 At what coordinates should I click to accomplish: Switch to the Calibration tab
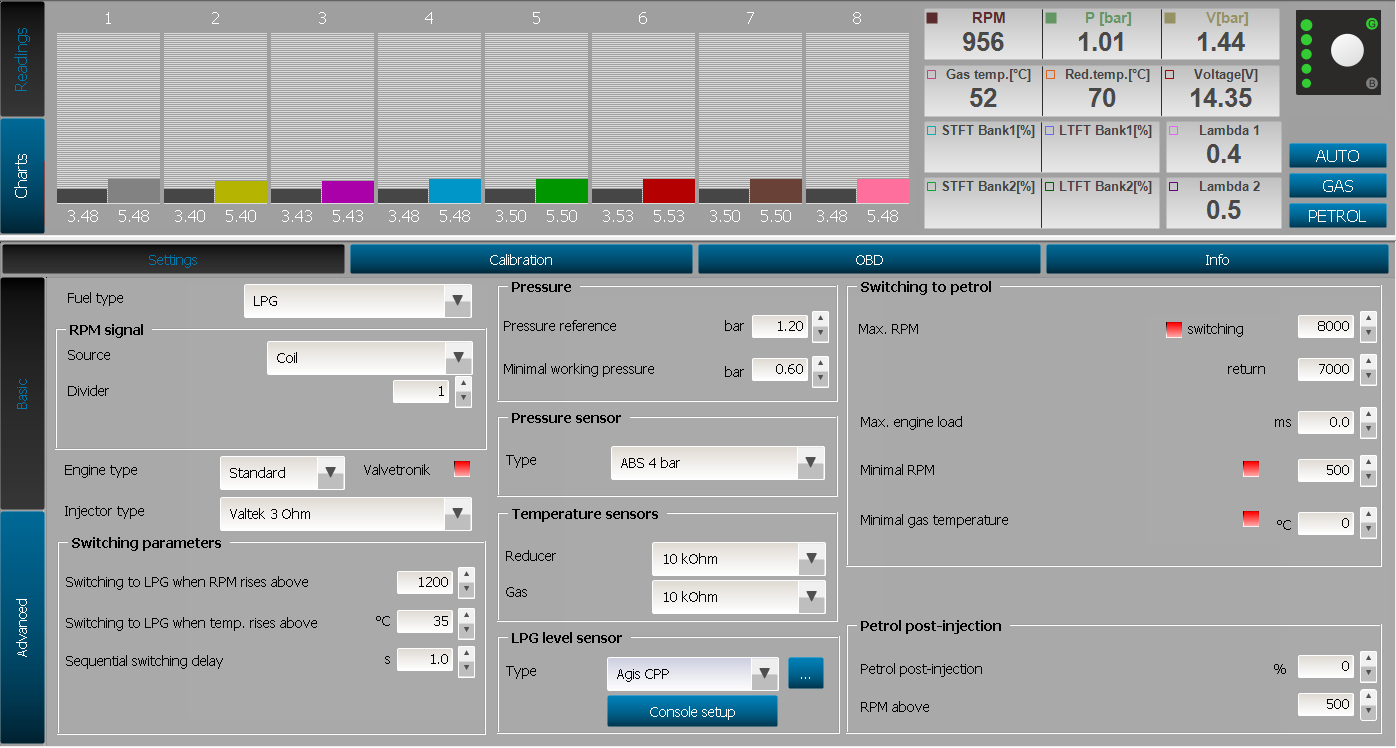[x=521, y=258]
